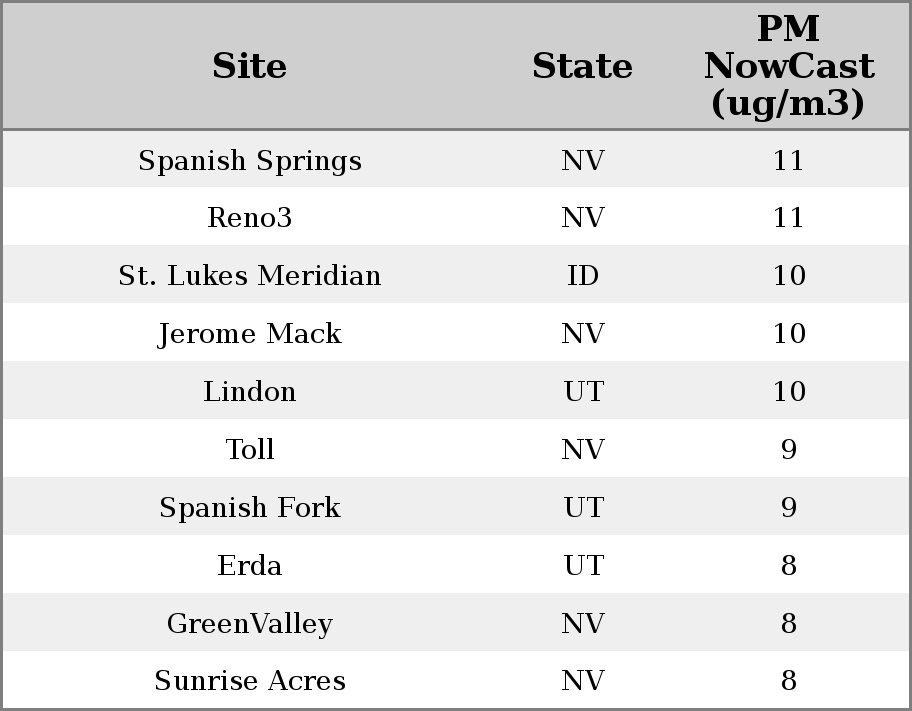Click the Sunrise Acres site cell
Screen dimensions: 912x711
point(250,681)
